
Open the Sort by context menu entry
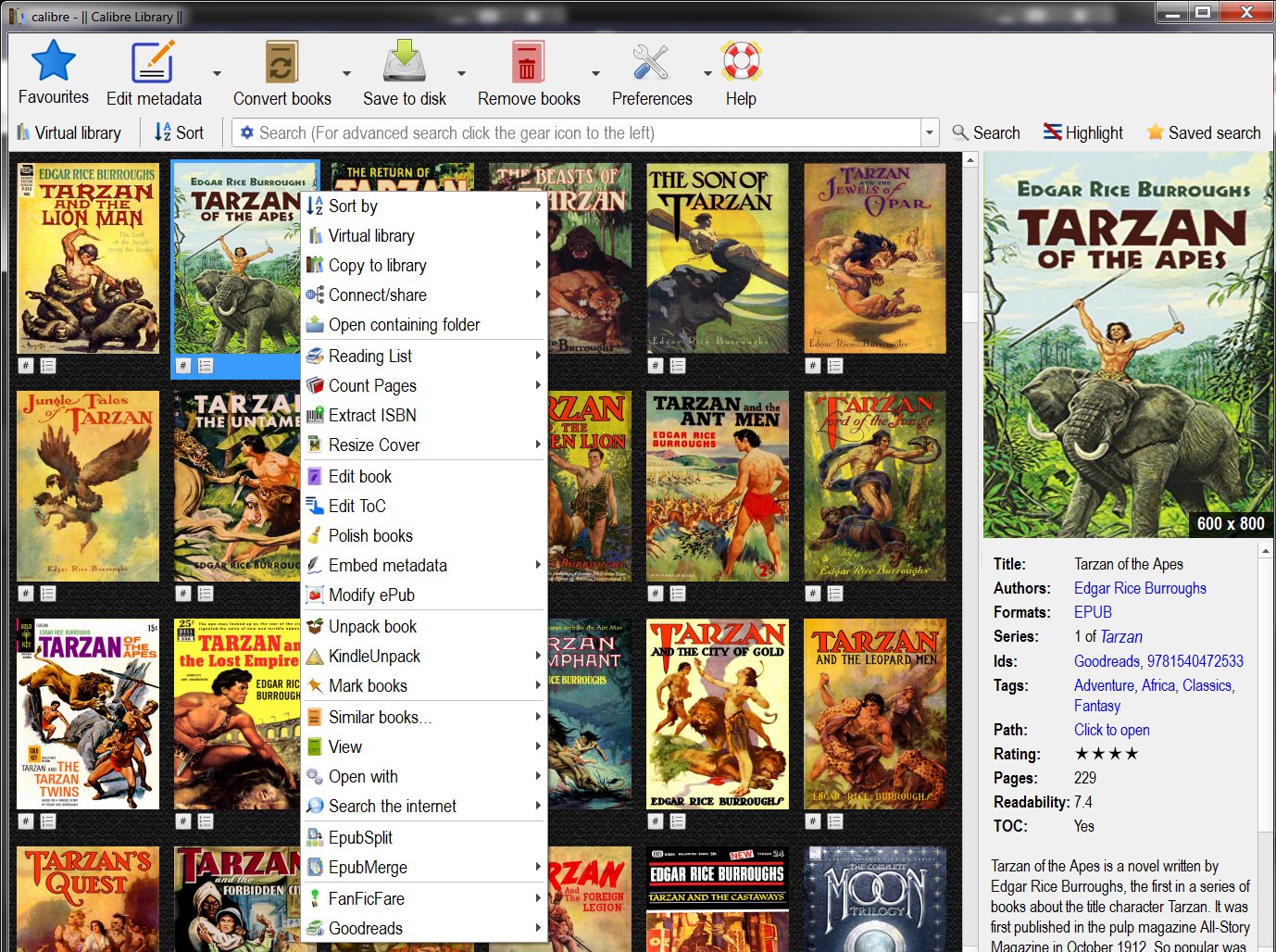(x=424, y=207)
